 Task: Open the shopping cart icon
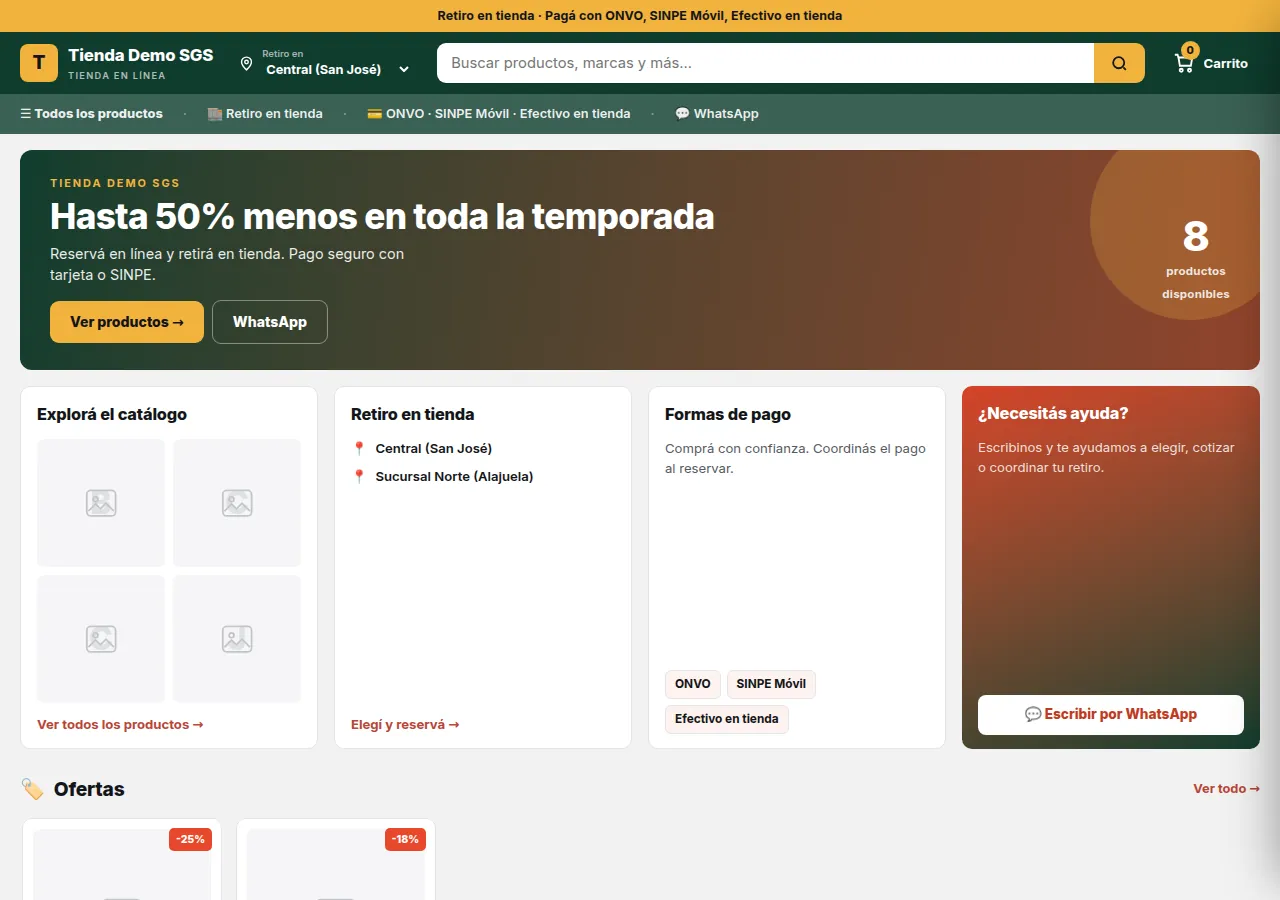[x=1184, y=63]
